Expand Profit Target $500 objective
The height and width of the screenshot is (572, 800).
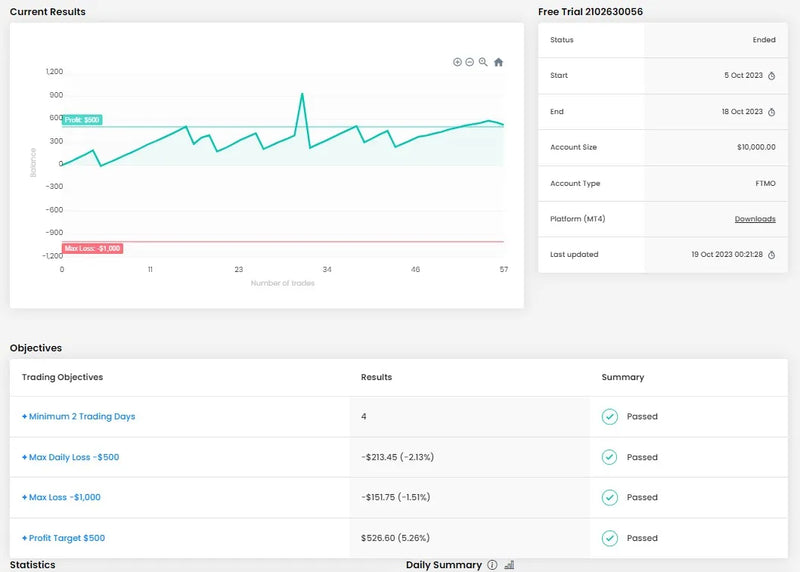(63, 538)
